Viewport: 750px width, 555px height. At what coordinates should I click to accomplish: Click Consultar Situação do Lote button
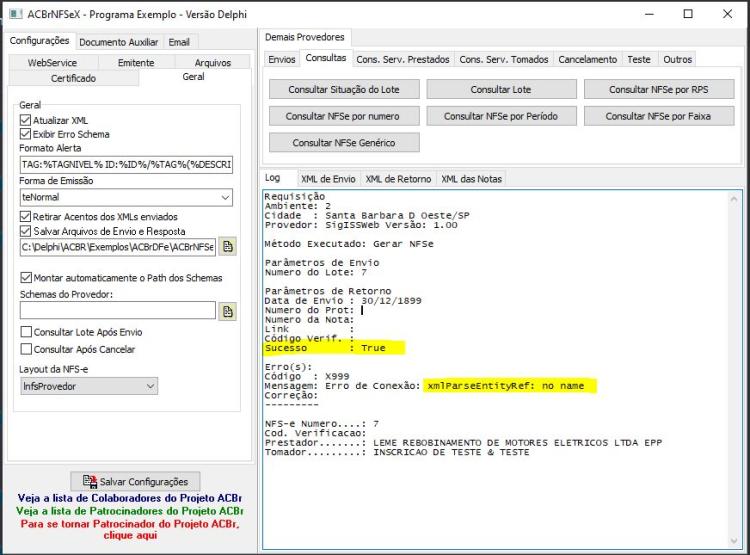point(344,89)
